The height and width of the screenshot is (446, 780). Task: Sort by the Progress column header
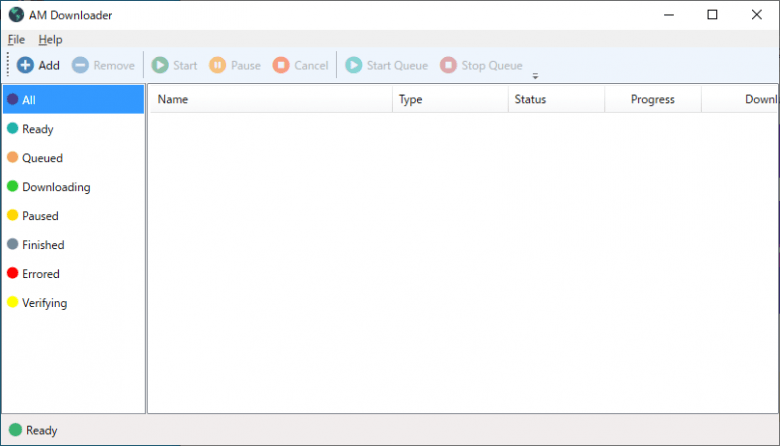point(653,99)
